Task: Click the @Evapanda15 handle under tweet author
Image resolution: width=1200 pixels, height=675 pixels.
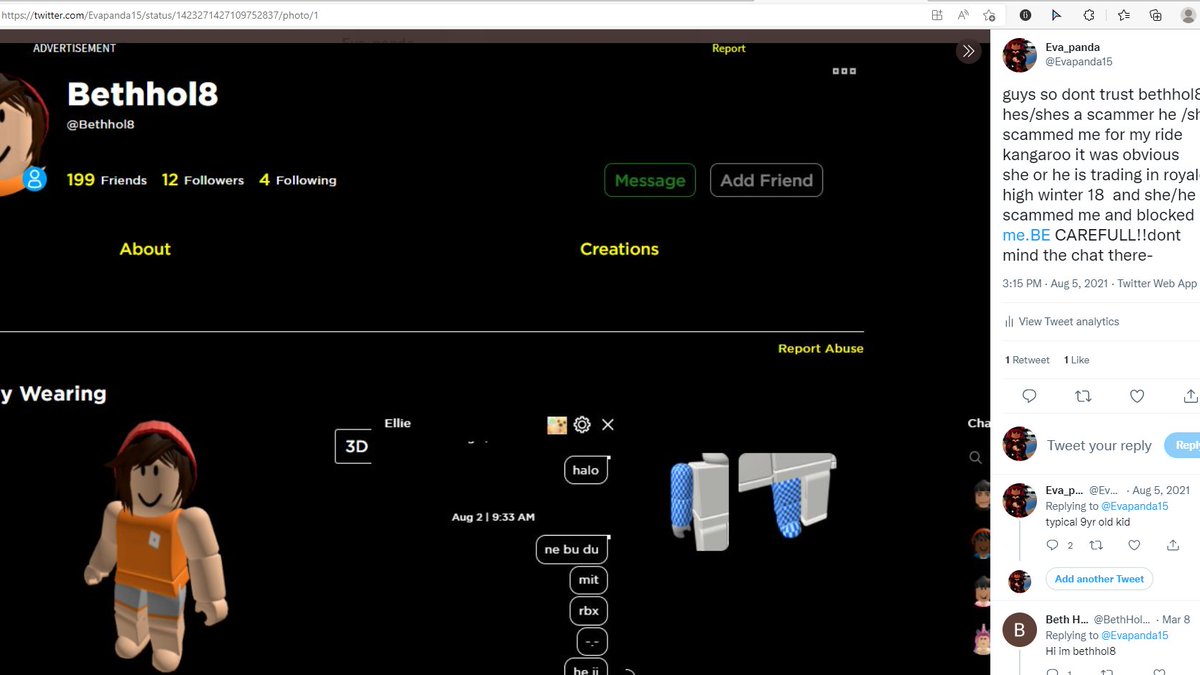Action: click(x=1079, y=62)
